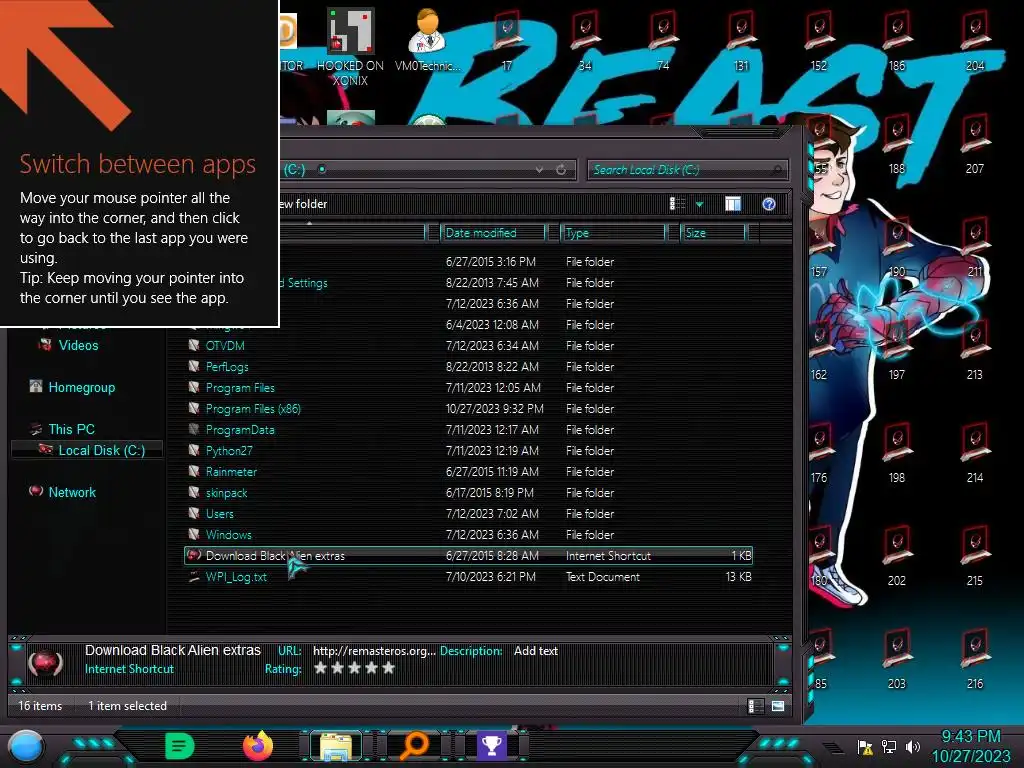1024x768 pixels.
Task: Open the HOOKED ON XONIX desktop icon
Action: (350, 47)
